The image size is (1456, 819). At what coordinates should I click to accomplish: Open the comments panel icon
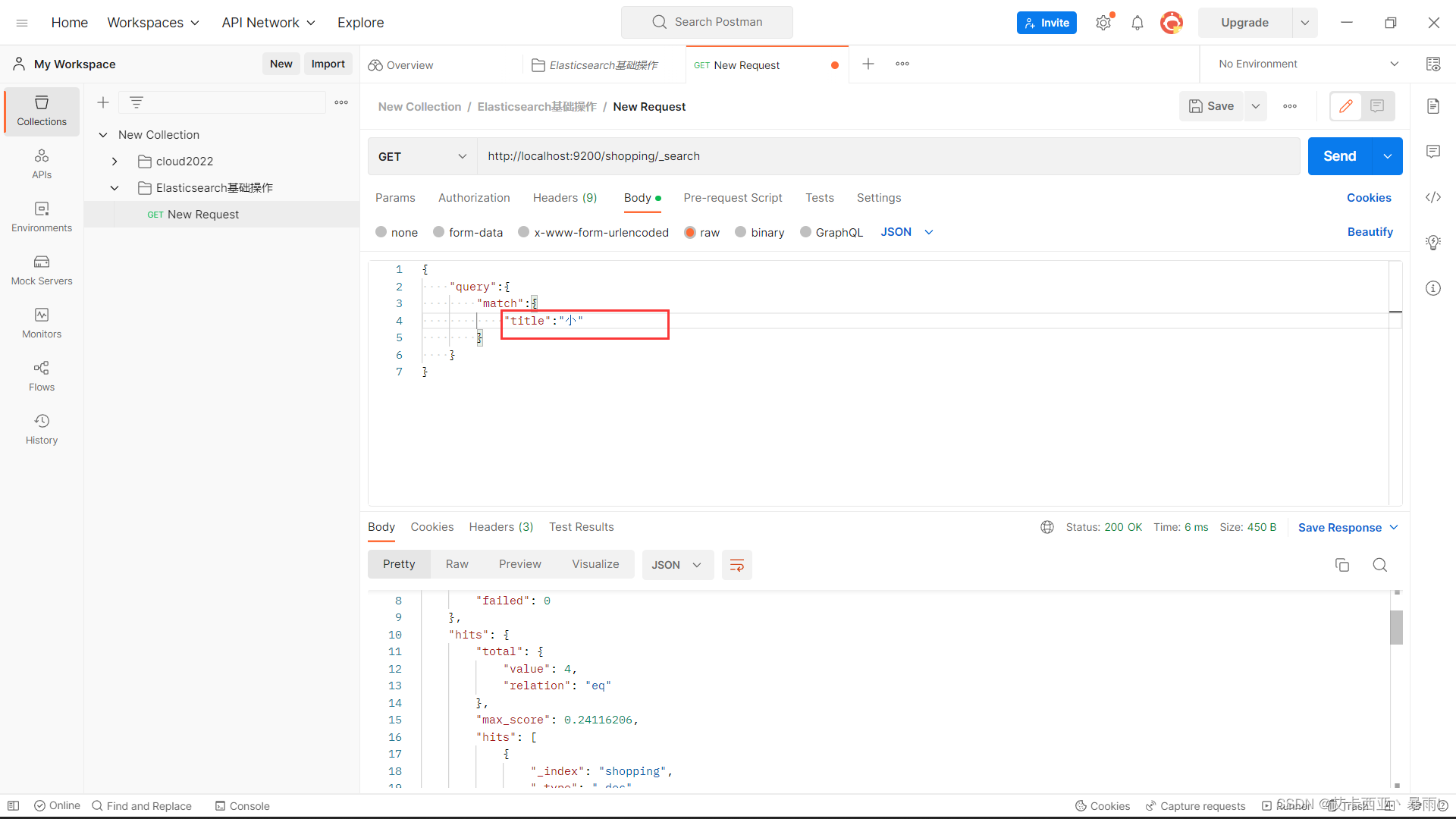[x=1433, y=152]
